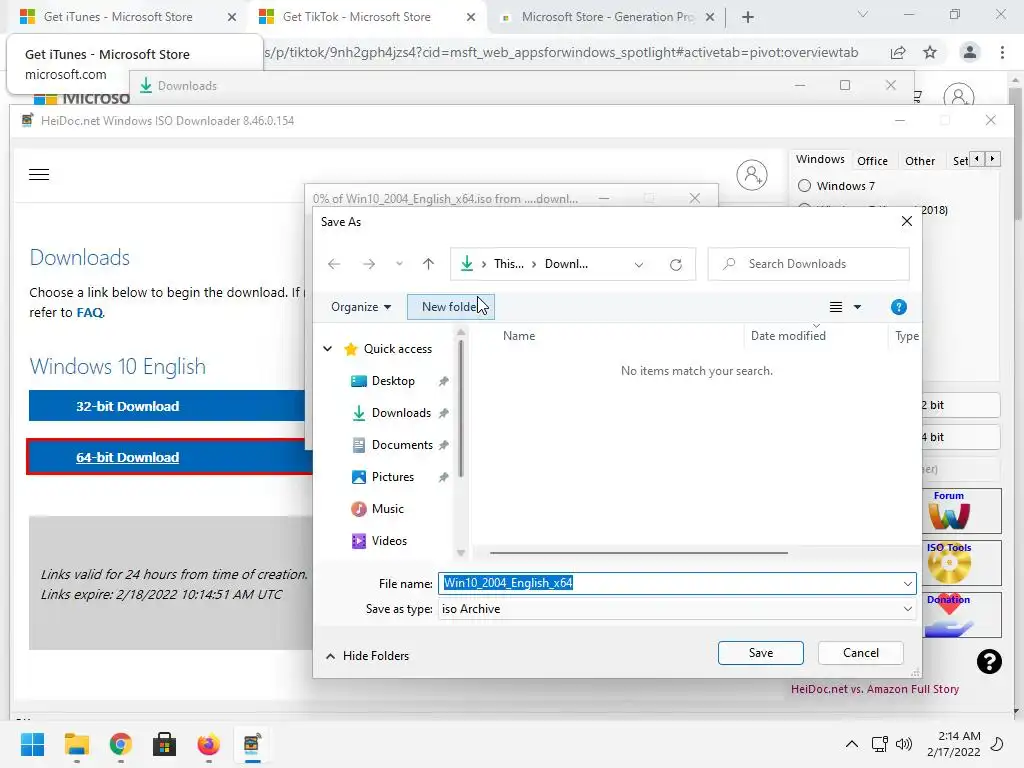Open the view options dropdown arrow
This screenshot has height=768, width=1024.
(857, 307)
